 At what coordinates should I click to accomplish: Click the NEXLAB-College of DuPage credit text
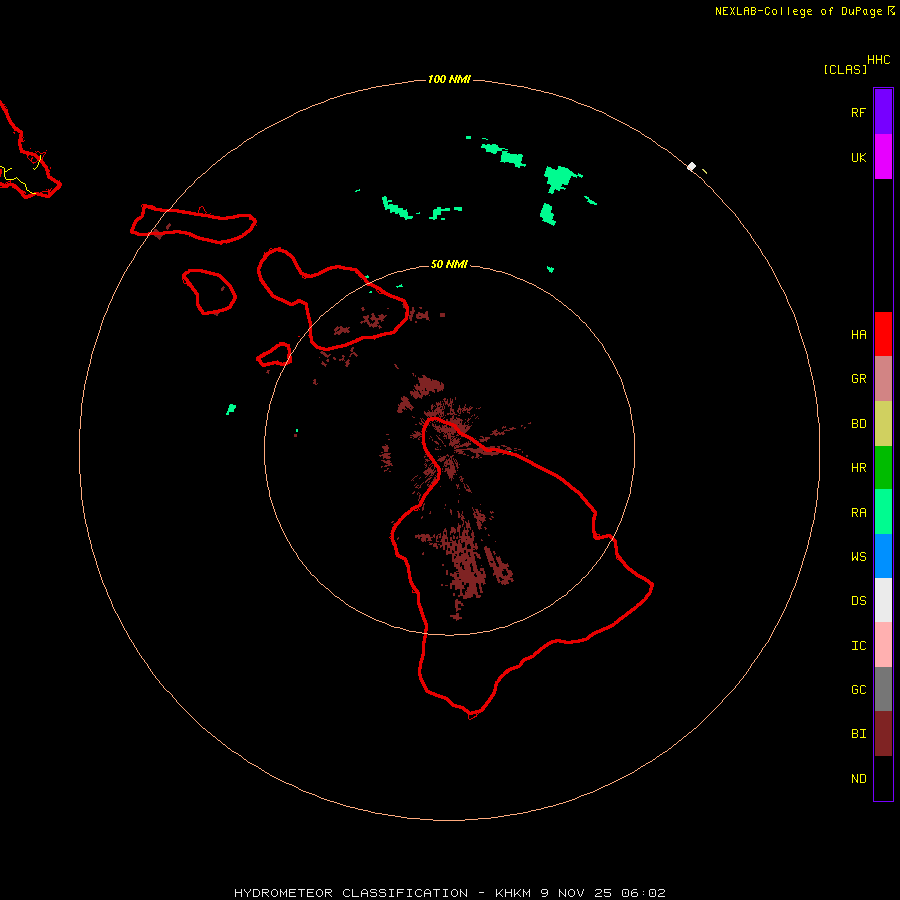(798, 11)
